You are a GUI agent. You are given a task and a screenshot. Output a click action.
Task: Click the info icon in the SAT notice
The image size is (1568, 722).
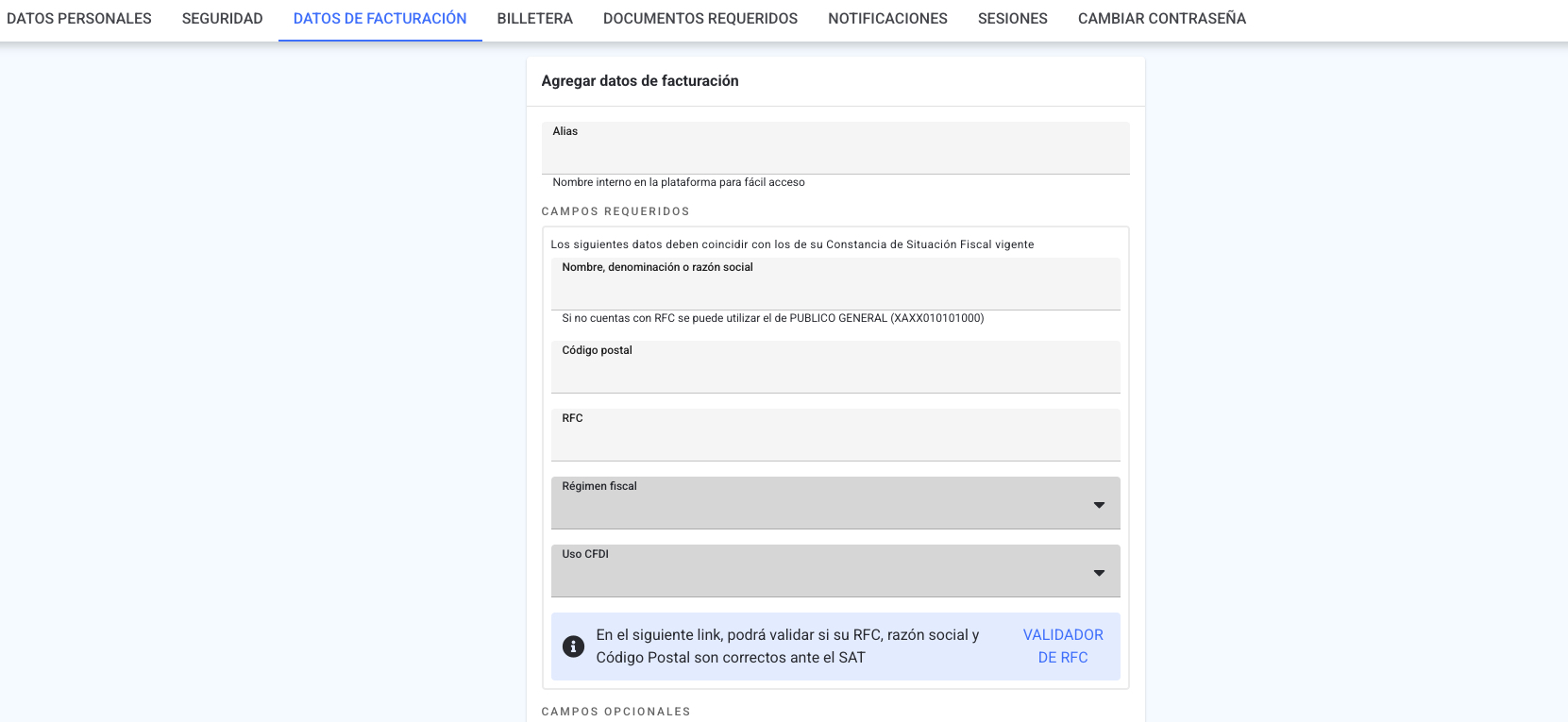coord(573,646)
